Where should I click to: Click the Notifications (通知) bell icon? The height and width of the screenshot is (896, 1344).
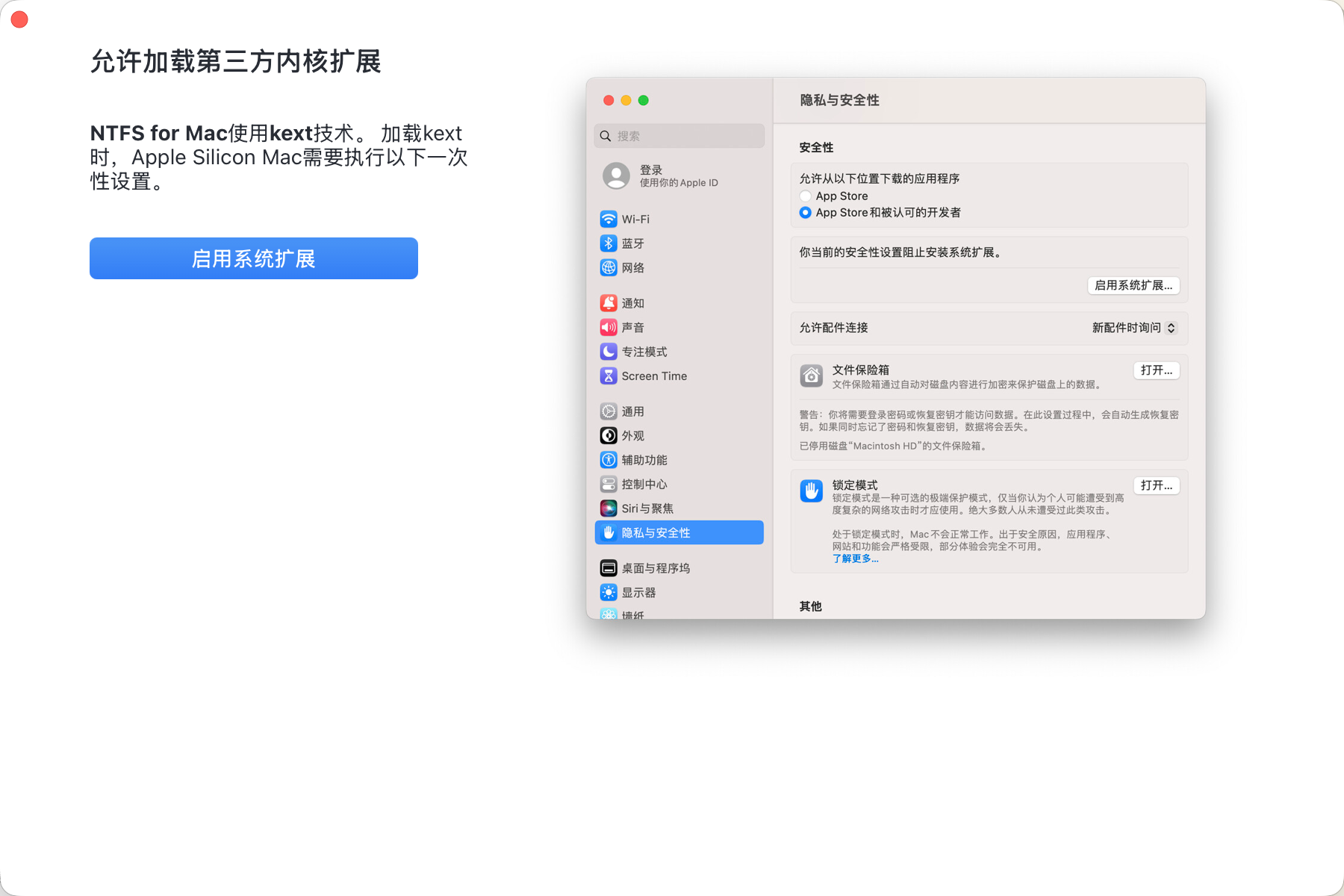(609, 303)
